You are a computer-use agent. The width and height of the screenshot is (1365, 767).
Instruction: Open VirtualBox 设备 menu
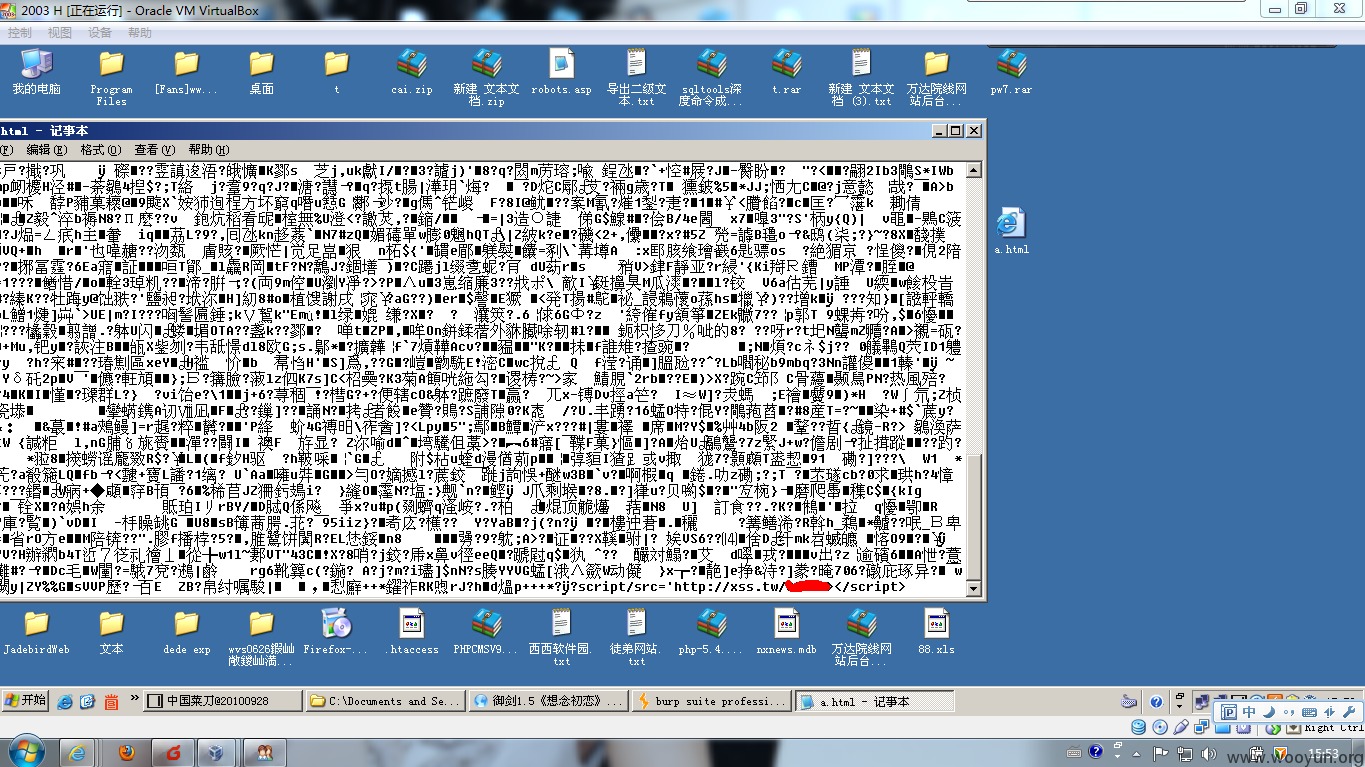point(100,33)
